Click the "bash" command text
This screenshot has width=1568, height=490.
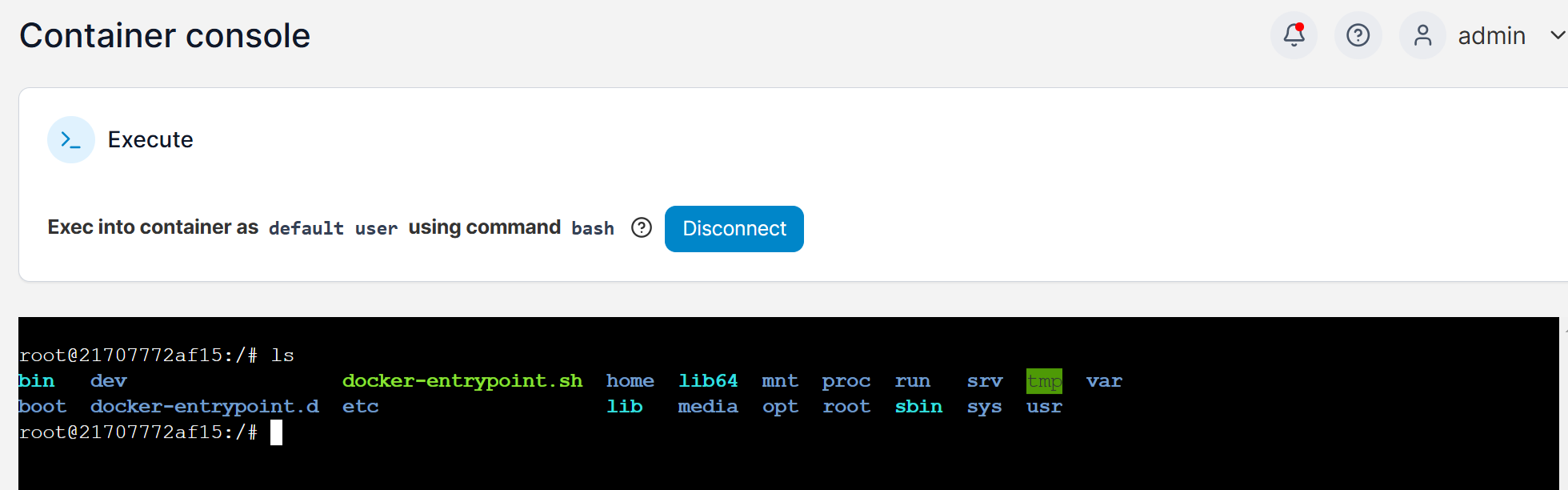point(593,229)
